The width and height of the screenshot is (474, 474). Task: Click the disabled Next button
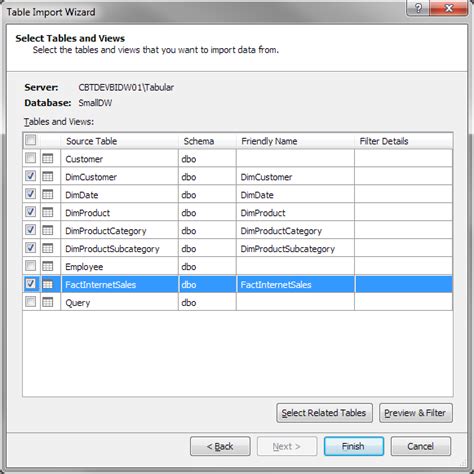click(287, 446)
